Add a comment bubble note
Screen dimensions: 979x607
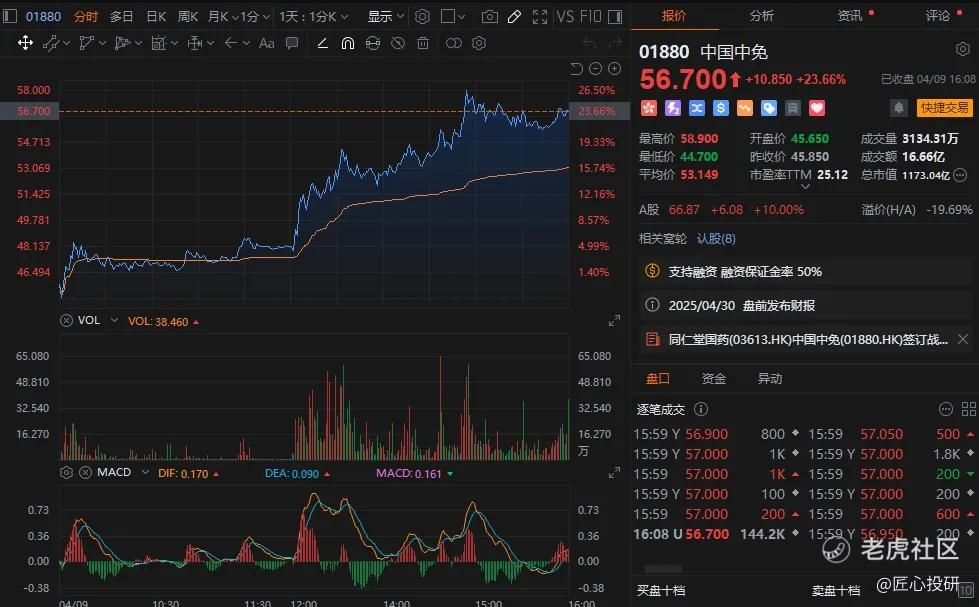pyautogui.click(x=292, y=42)
